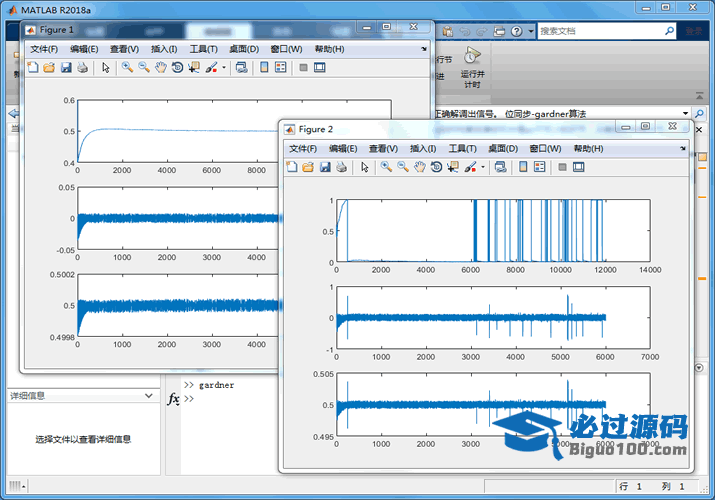The width and height of the screenshot is (715, 500).
Task: Enable Rotate 3D tool in Figure 2
Action: (x=436, y=167)
